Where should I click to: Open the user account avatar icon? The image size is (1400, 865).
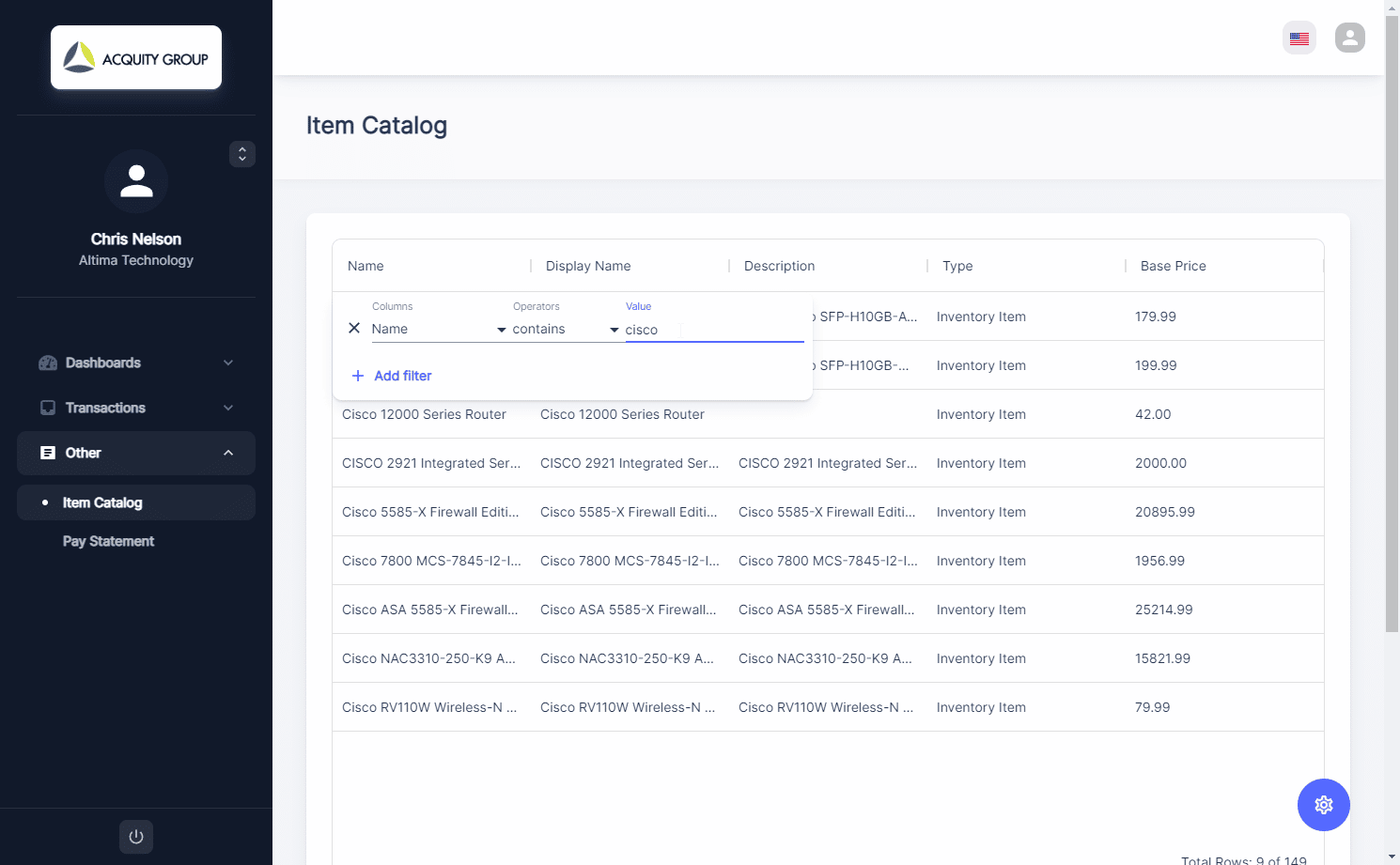pyautogui.click(x=1349, y=39)
